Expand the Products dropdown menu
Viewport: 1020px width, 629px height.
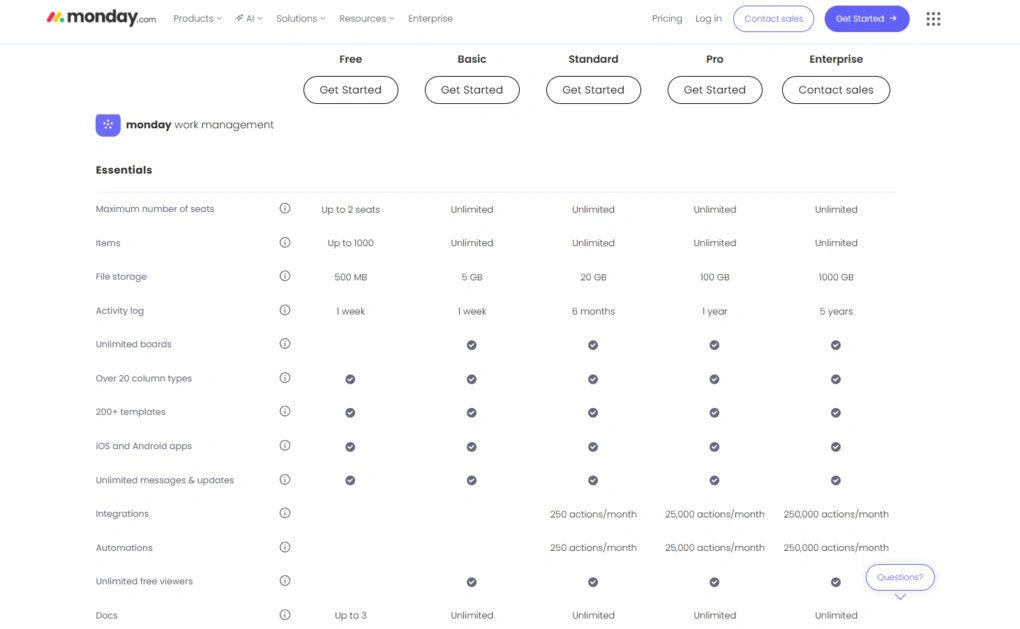[x=197, y=19]
